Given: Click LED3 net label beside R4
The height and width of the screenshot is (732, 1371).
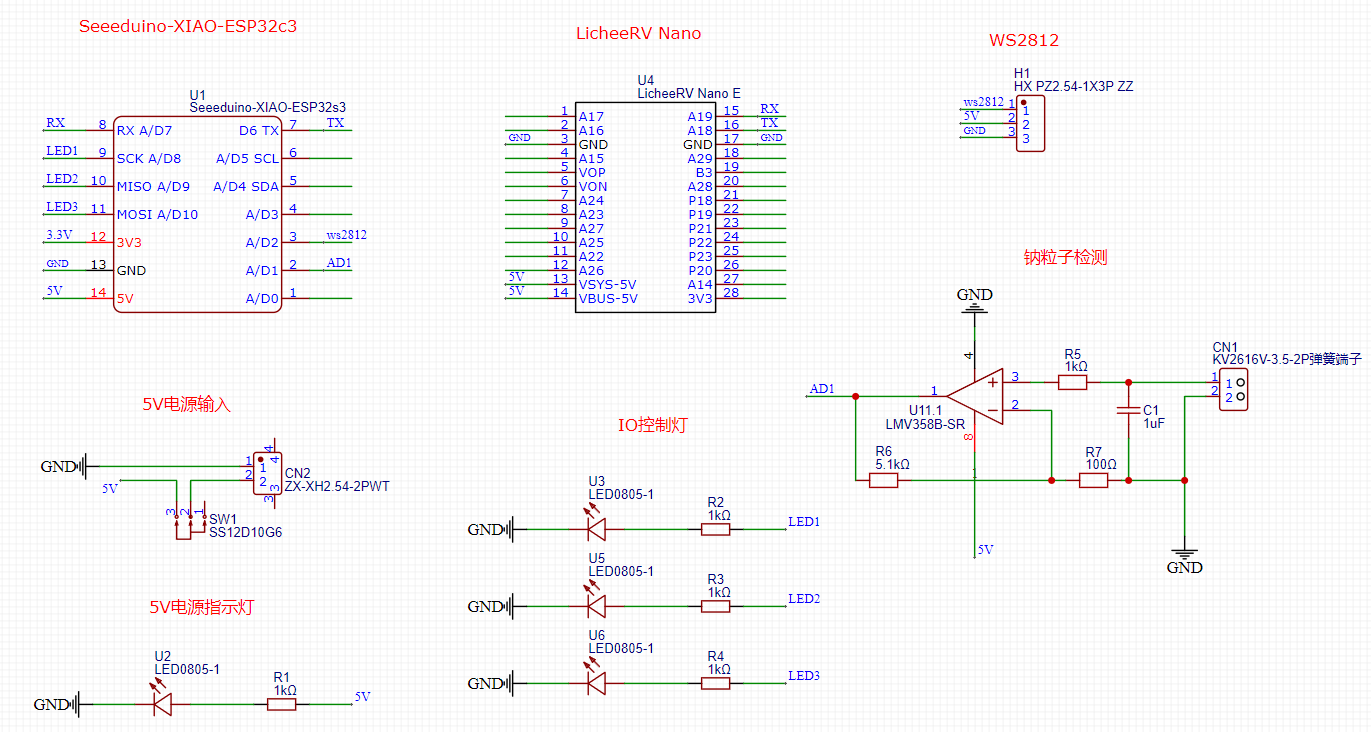Looking at the screenshot, I should point(804,676).
